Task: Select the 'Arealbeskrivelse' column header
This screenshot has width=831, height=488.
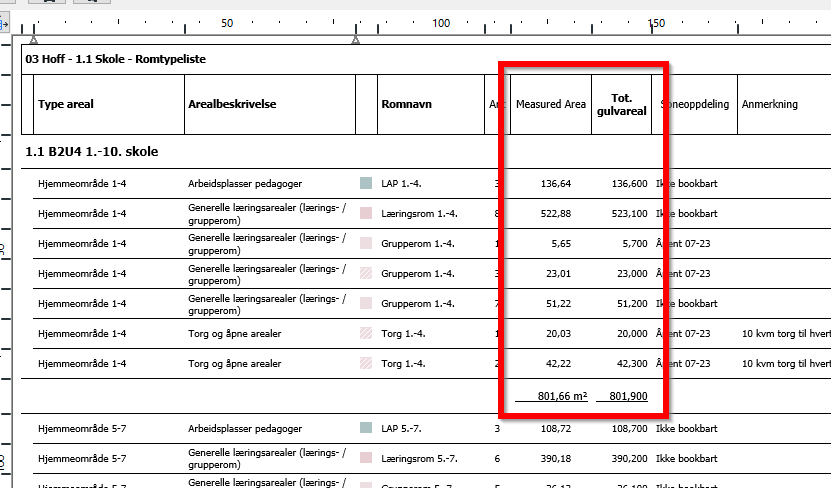Action: tap(232, 104)
